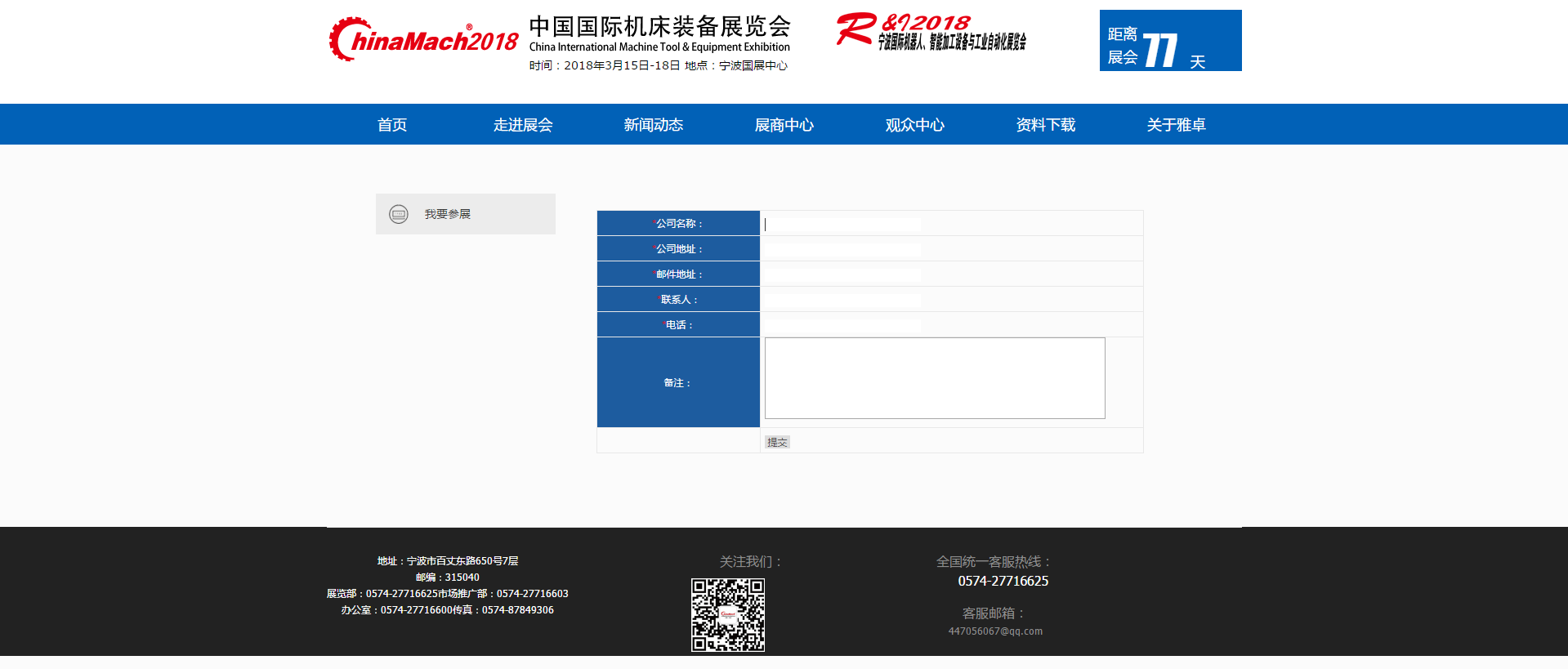Open the 首页 menu item
This screenshot has height=669, width=1568.
(x=392, y=125)
